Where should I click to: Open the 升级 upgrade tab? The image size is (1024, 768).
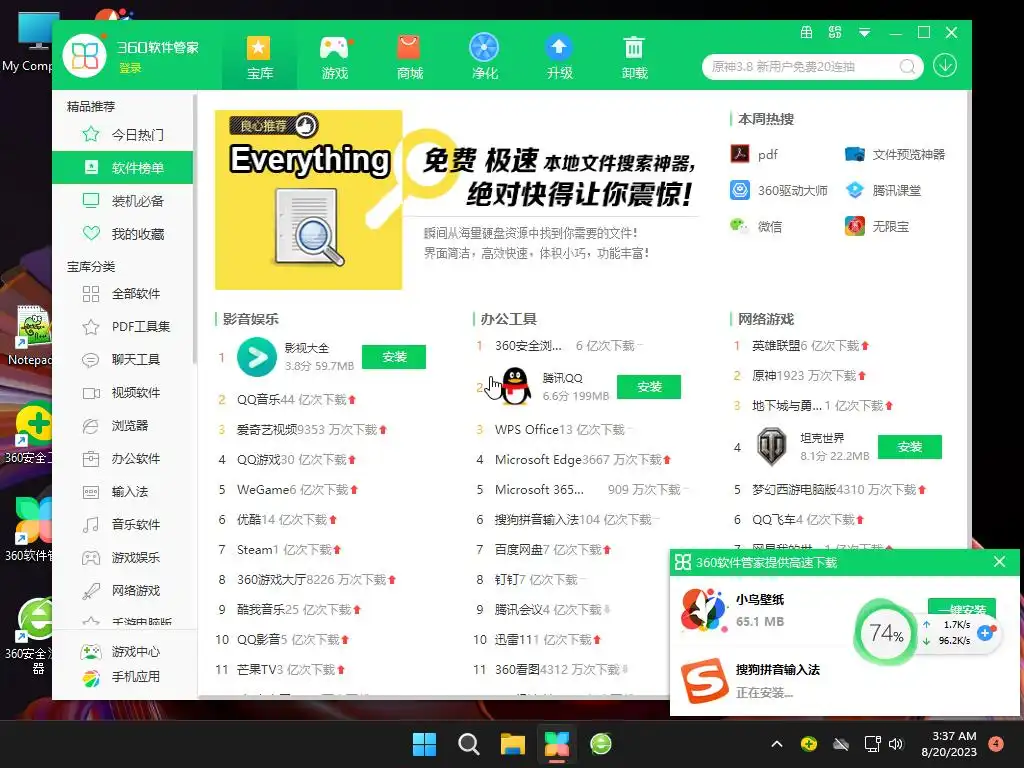(x=560, y=57)
